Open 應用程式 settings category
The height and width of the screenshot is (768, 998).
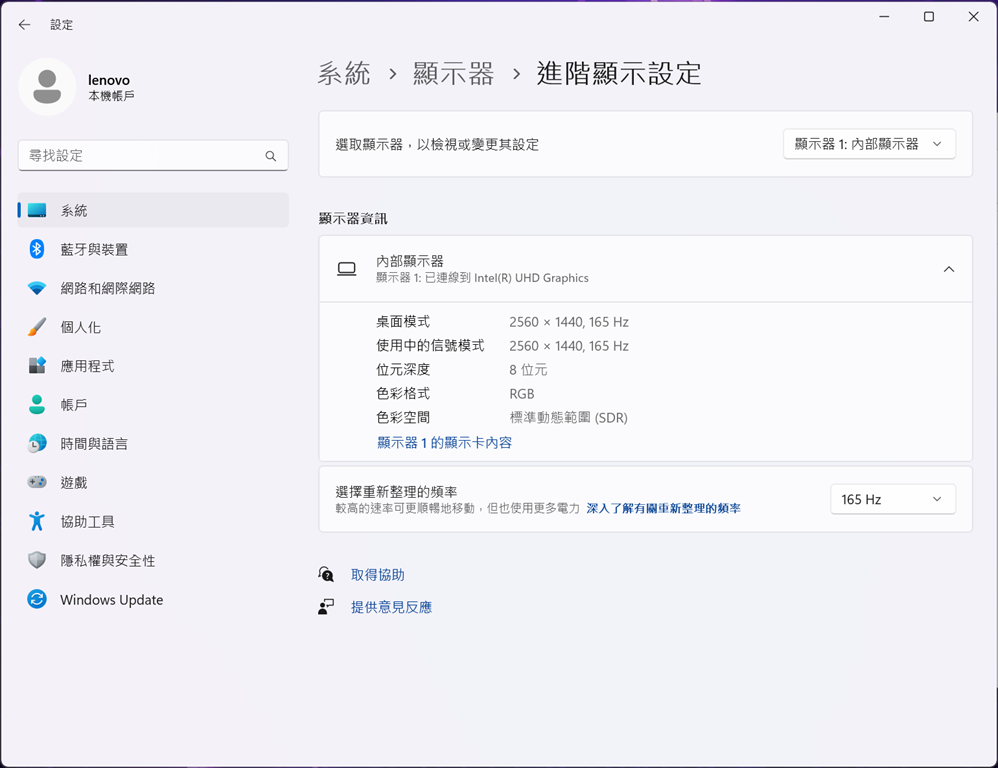coord(87,366)
